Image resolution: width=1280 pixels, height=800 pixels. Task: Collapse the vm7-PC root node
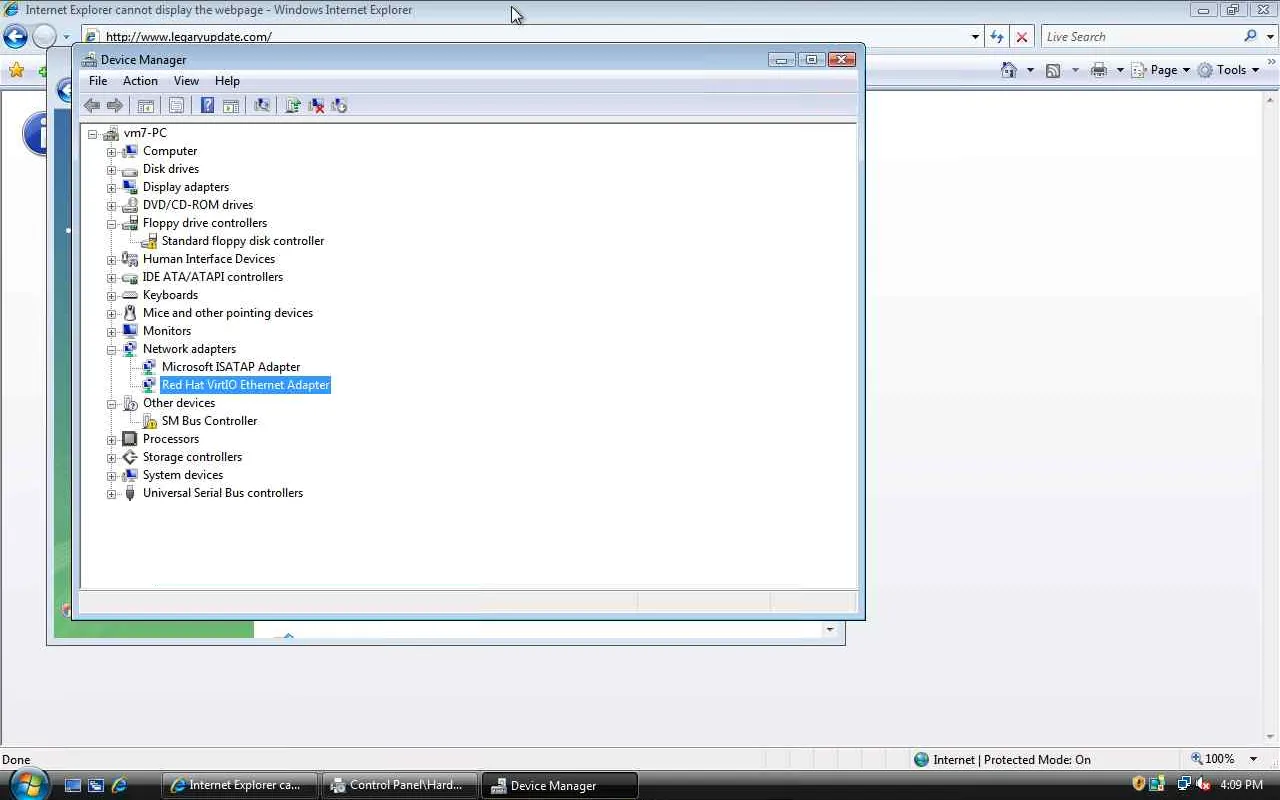(93, 133)
